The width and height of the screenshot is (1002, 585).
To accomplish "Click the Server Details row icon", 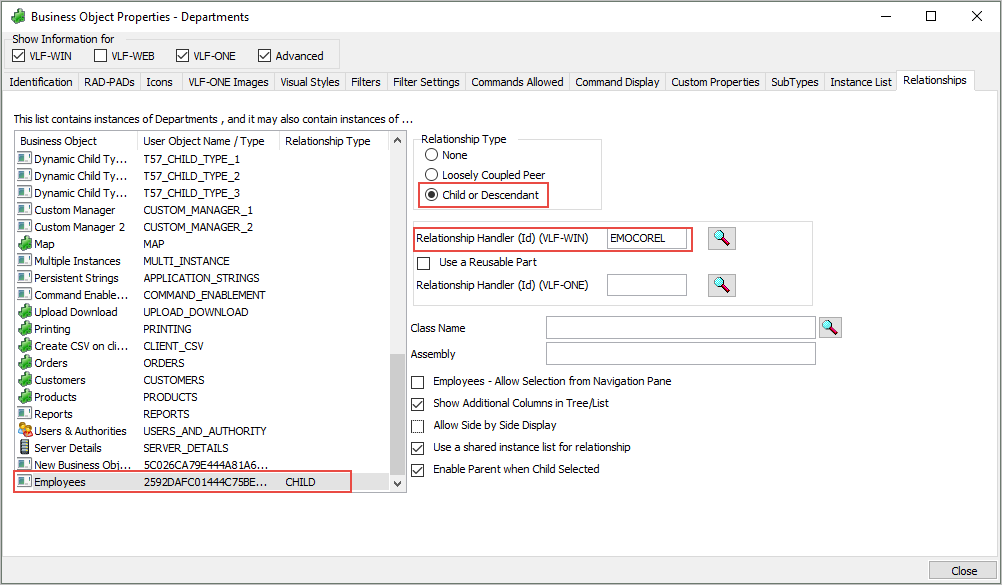I will 25,448.
